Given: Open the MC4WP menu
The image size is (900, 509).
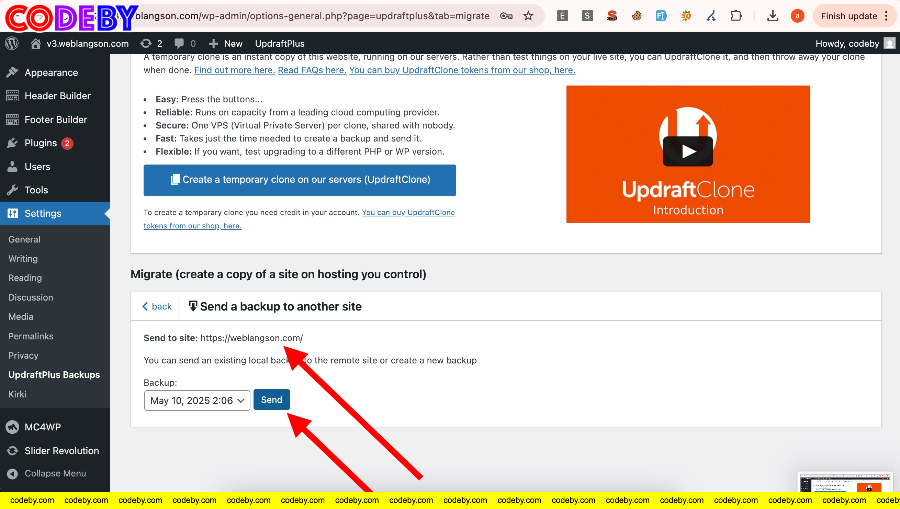Looking at the screenshot, I should 42,427.
